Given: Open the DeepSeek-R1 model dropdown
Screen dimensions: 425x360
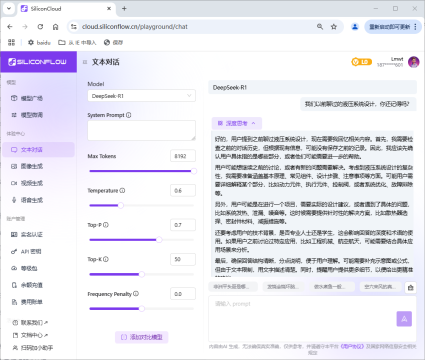Looking at the screenshot, I should (x=142, y=96).
